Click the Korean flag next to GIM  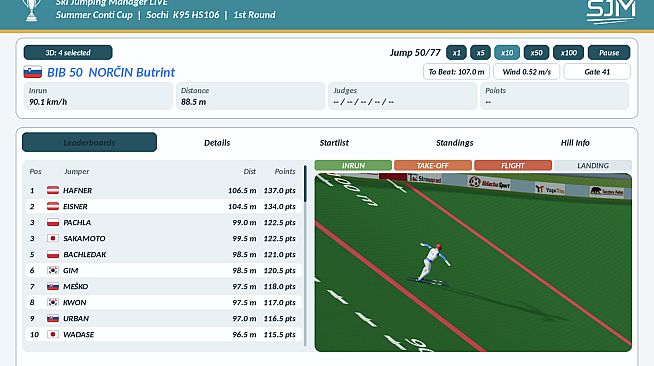click(53, 270)
